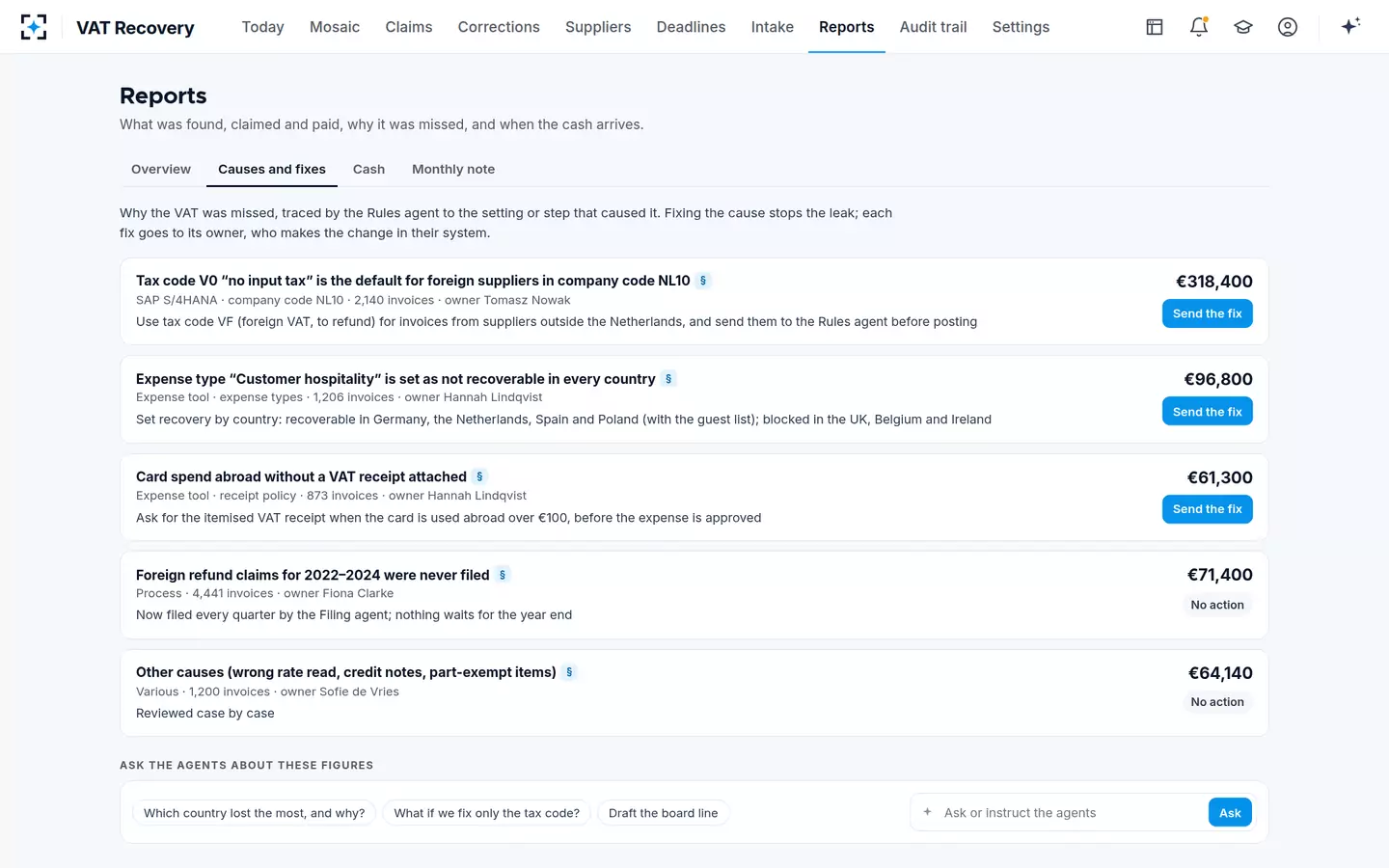Choose "What if we fix only the tax code?" suggestion

[487, 813]
